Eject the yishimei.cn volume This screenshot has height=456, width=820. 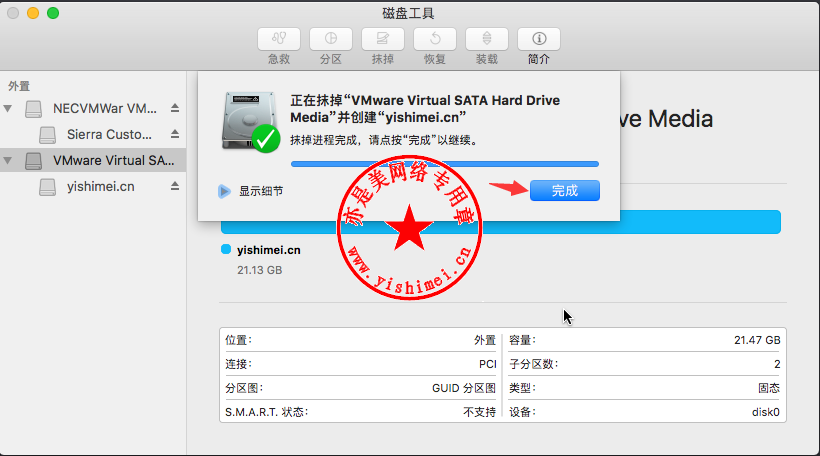(175, 186)
